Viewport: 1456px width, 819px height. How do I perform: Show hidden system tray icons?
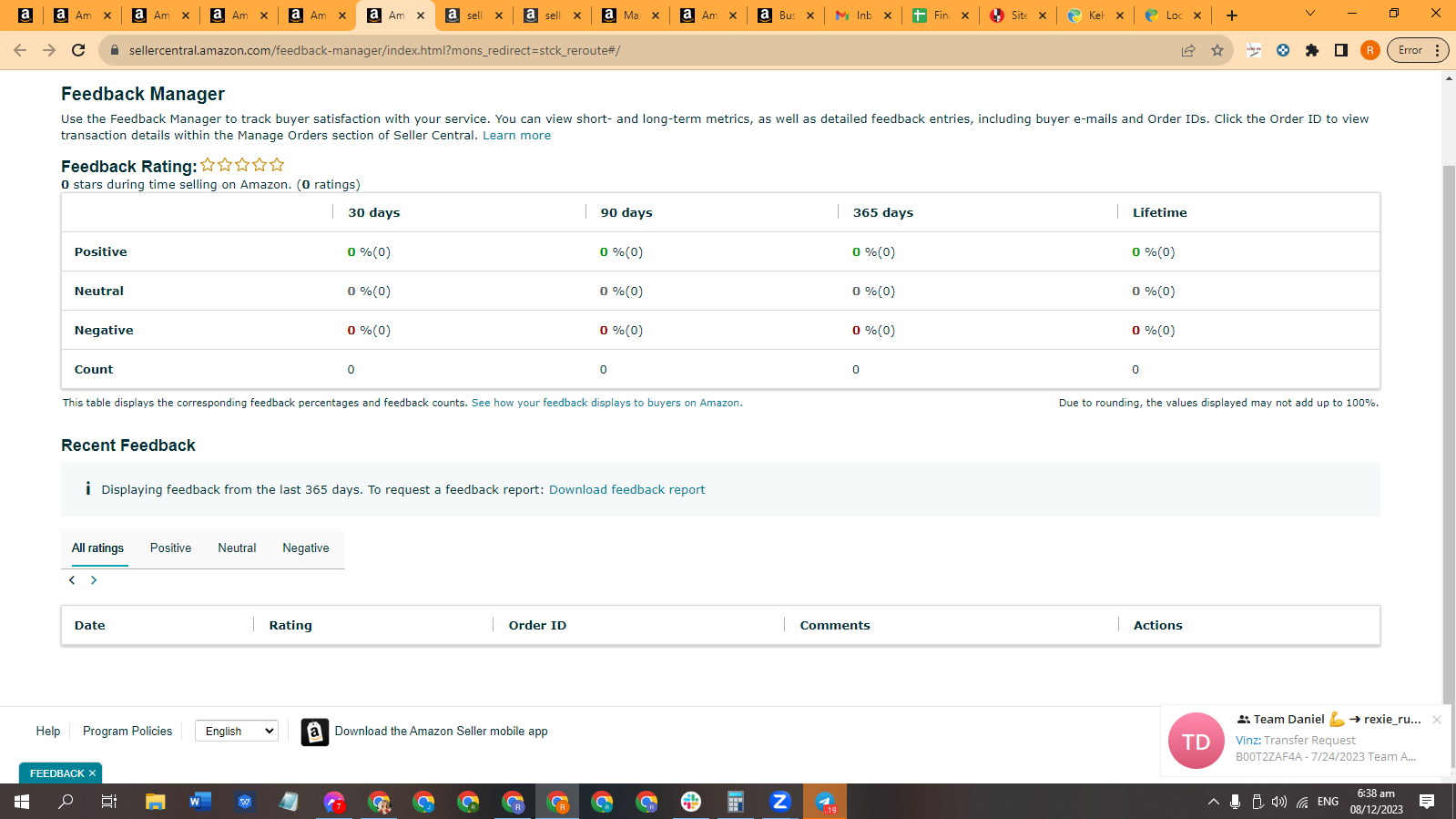[1213, 802]
